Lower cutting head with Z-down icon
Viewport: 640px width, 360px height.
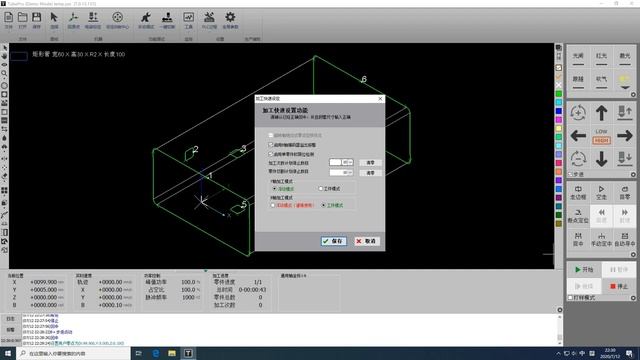tap(624, 158)
